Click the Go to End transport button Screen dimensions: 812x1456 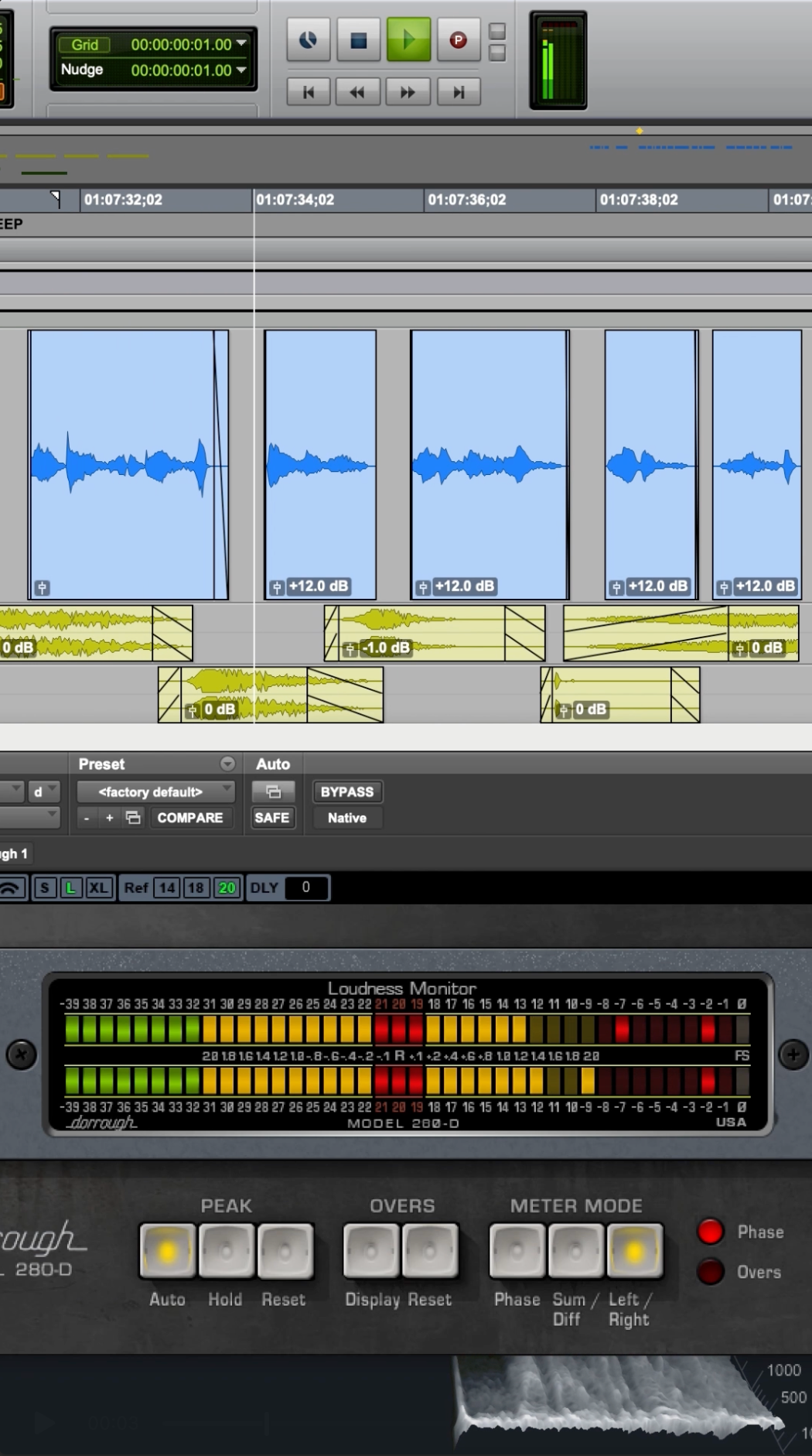(x=458, y=92)
